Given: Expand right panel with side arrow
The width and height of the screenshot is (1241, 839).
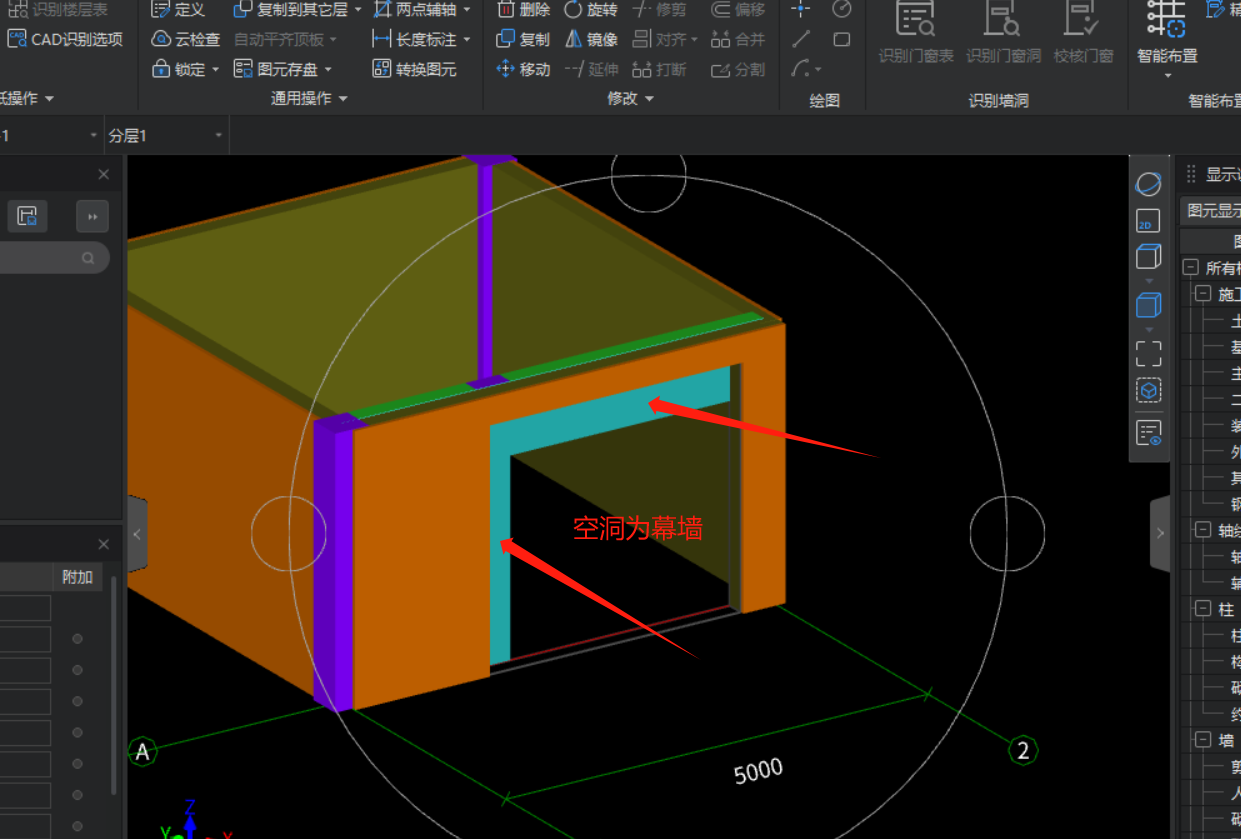Looking at the screenshot, I should click(1160, 533).
